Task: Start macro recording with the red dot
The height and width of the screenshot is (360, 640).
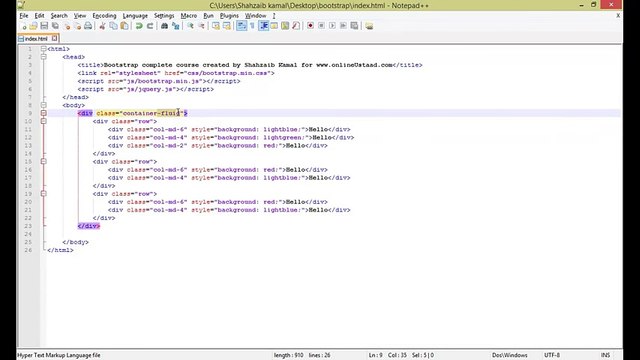Action: (310, 26)
